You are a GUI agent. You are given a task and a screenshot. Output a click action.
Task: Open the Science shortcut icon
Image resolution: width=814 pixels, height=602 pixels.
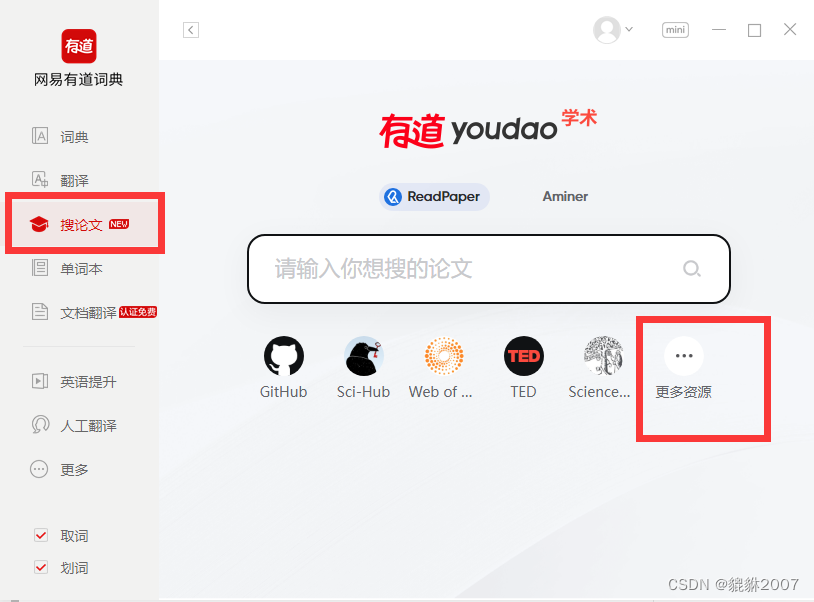click(x=603, y=356)
